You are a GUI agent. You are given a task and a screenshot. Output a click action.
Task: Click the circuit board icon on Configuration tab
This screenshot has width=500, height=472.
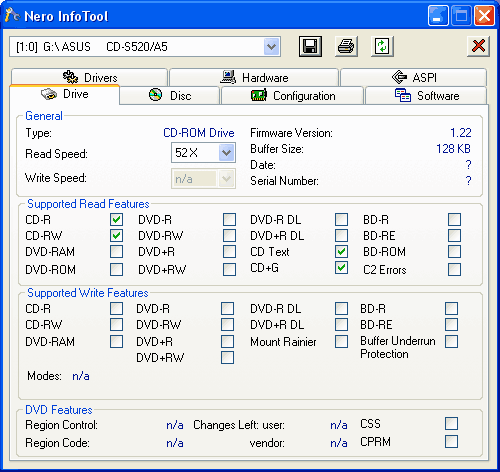259,95
